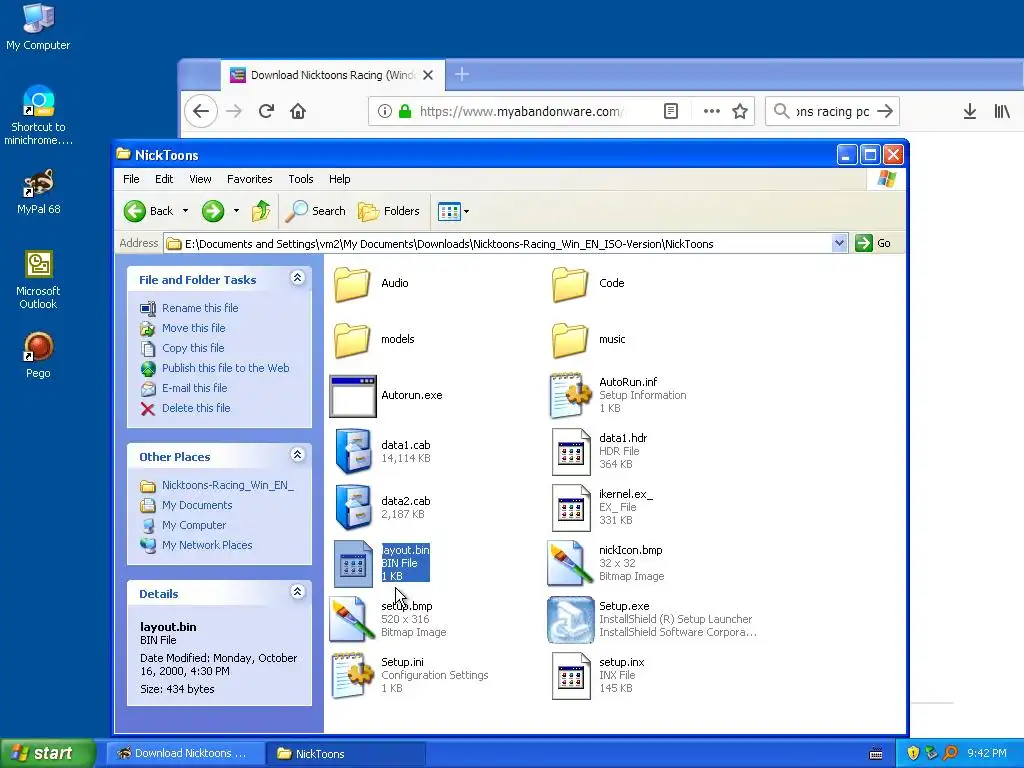The width and height of the screenshot is (1024, 768).
Task: Open the File menu
Action: [x=131, y=179]
